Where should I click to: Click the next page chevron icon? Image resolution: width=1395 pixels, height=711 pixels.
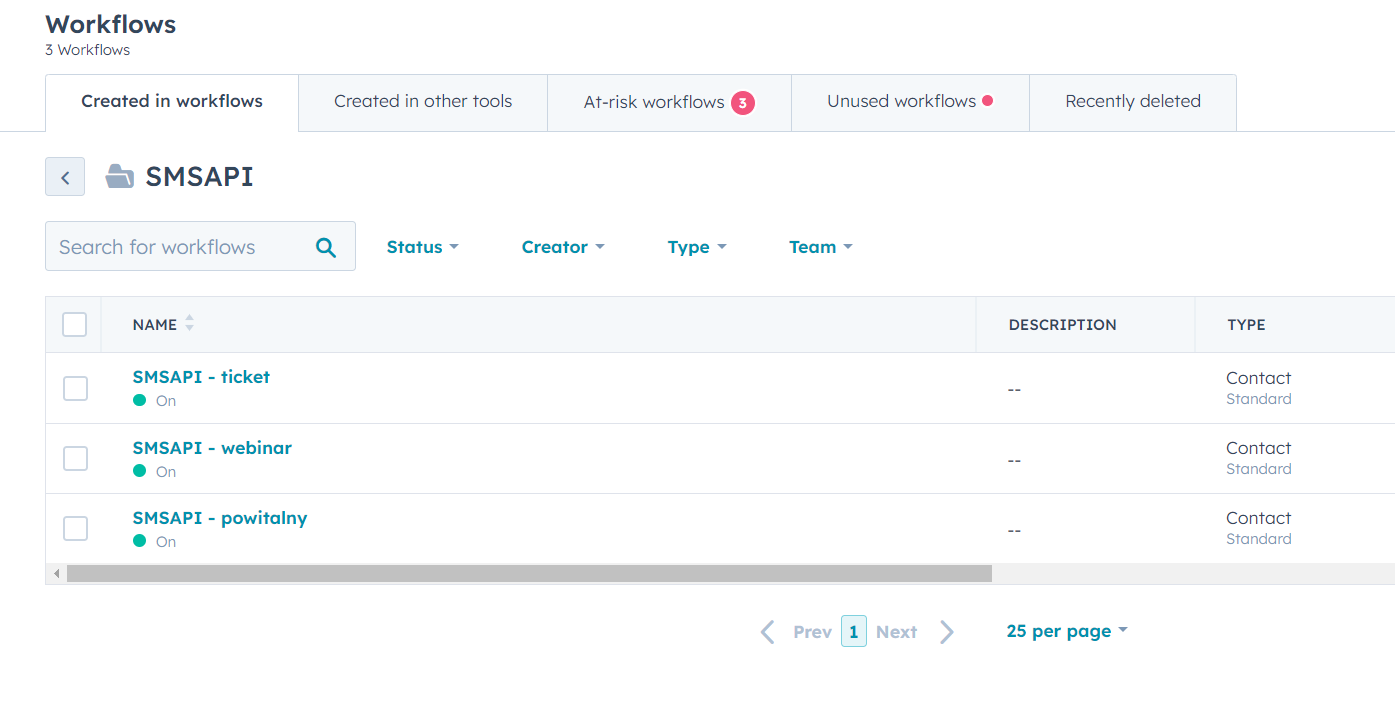point(946,632)
